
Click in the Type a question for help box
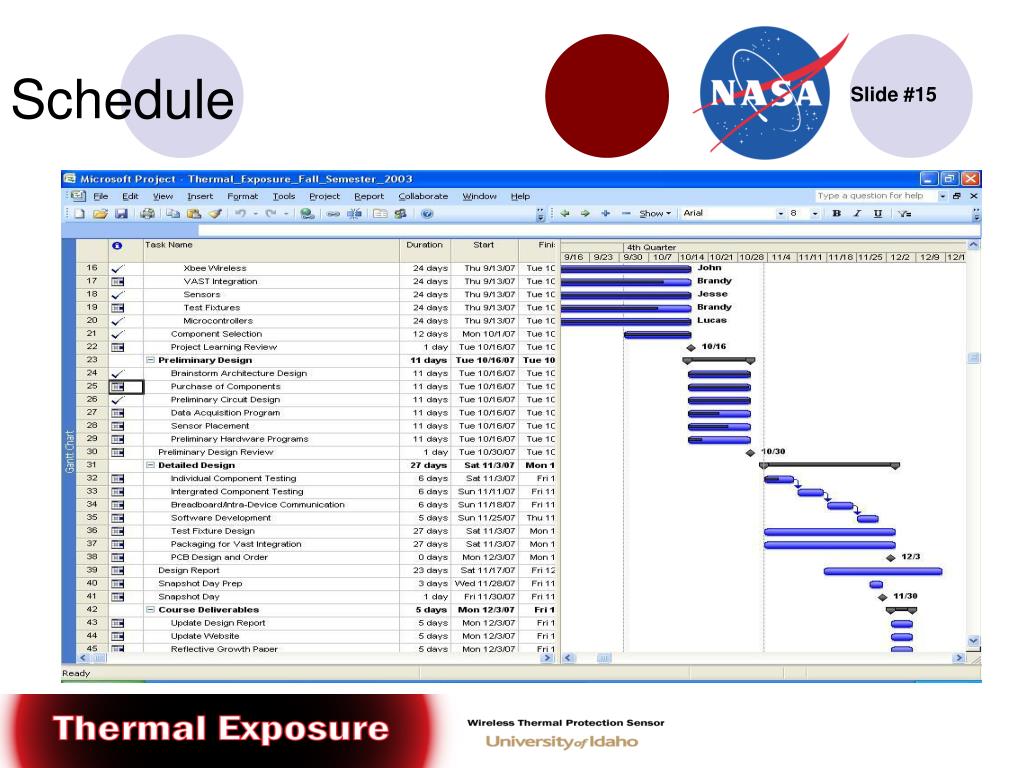[875, 196]
